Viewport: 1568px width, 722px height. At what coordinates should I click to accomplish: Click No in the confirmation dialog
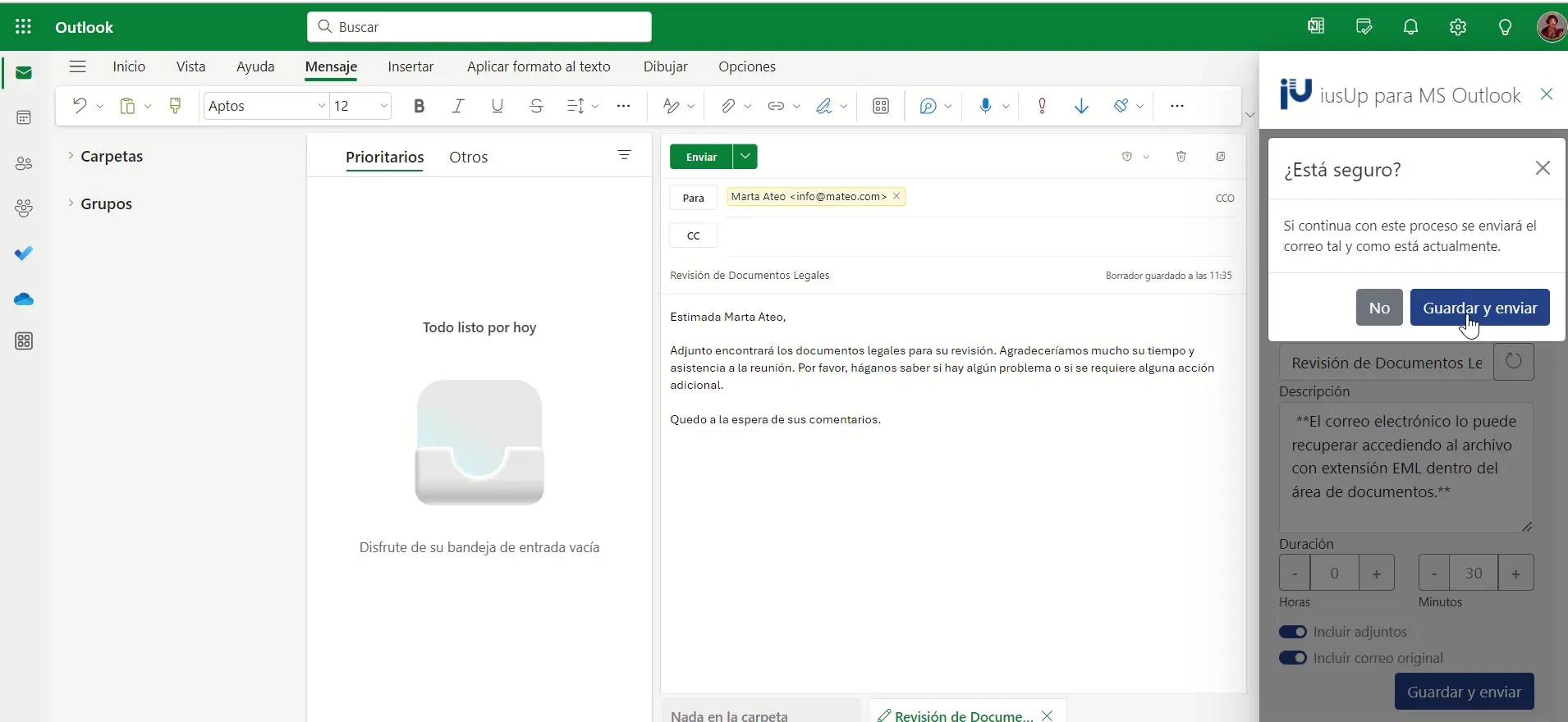[1379, 308]
